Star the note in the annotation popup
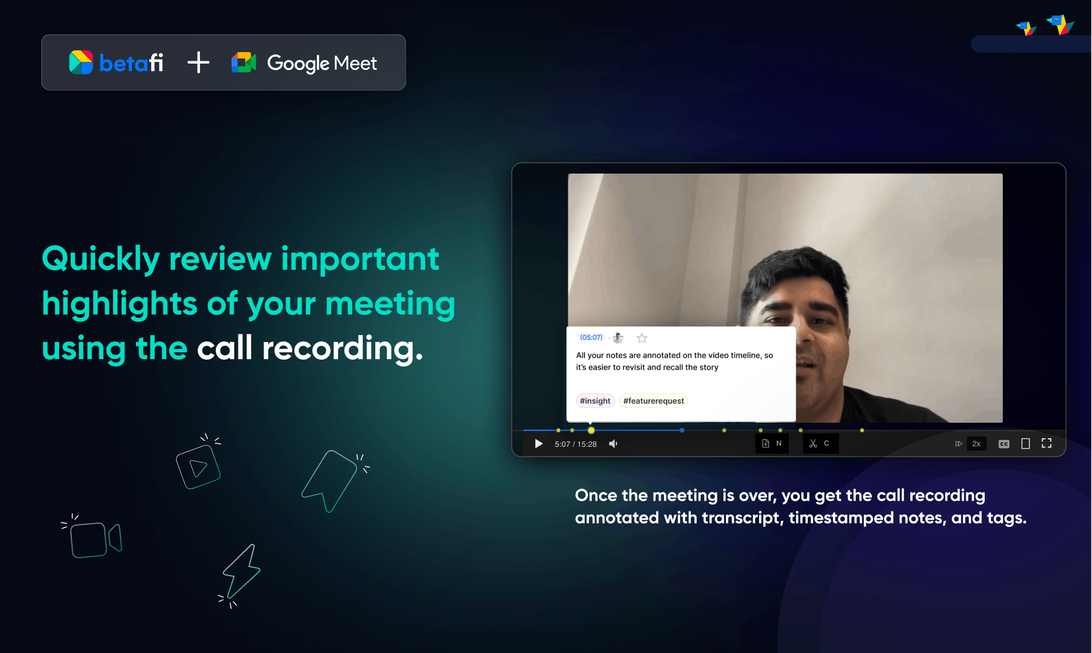Image resolution: width=1092 pixels, height=653 pixels. click(x=642, y=338)
